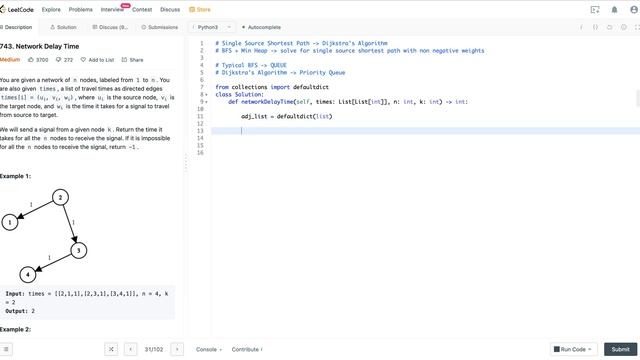
Task: Click the editor info 'i' icon
Action: coord(581,27)
